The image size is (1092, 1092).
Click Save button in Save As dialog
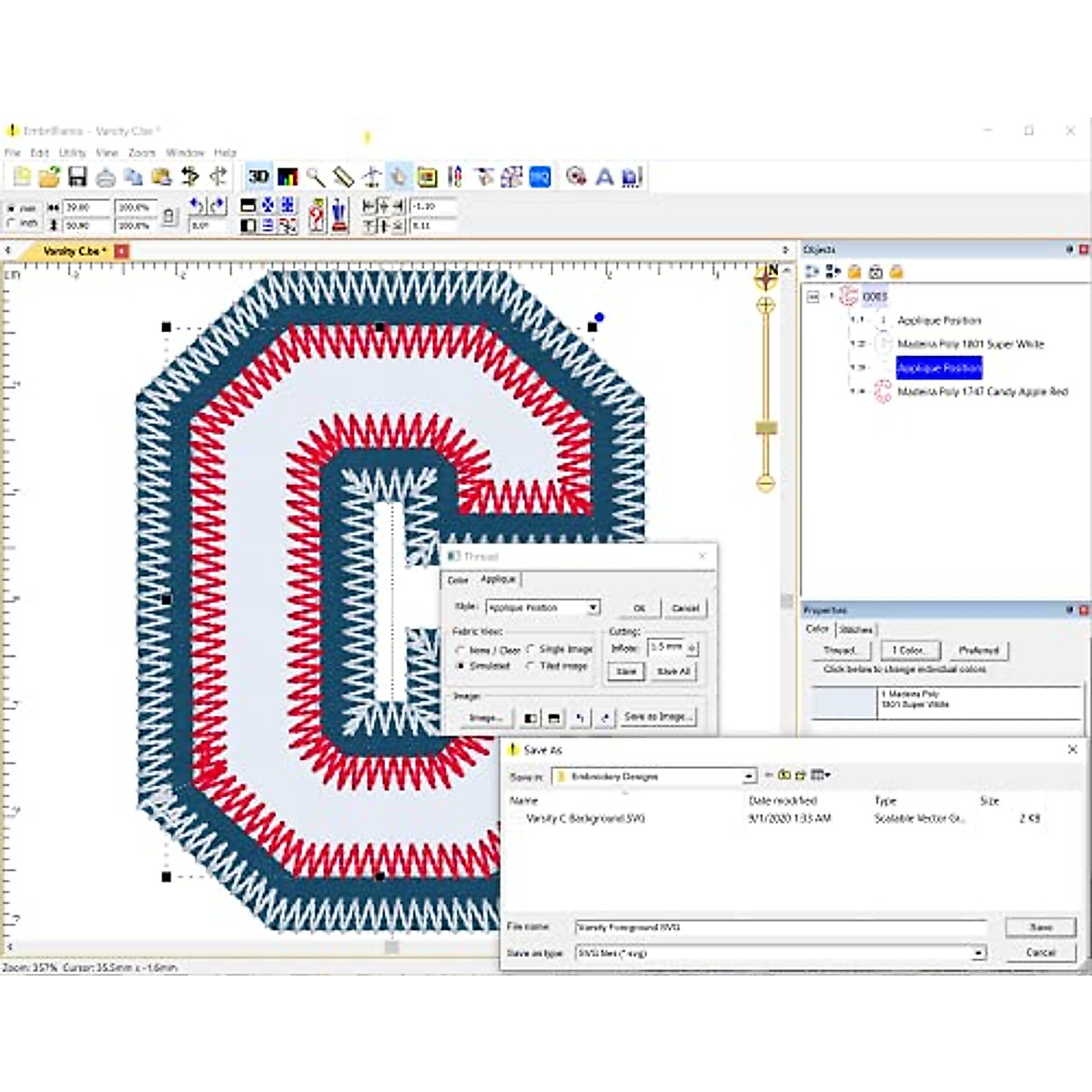(x=1040, y=926)
